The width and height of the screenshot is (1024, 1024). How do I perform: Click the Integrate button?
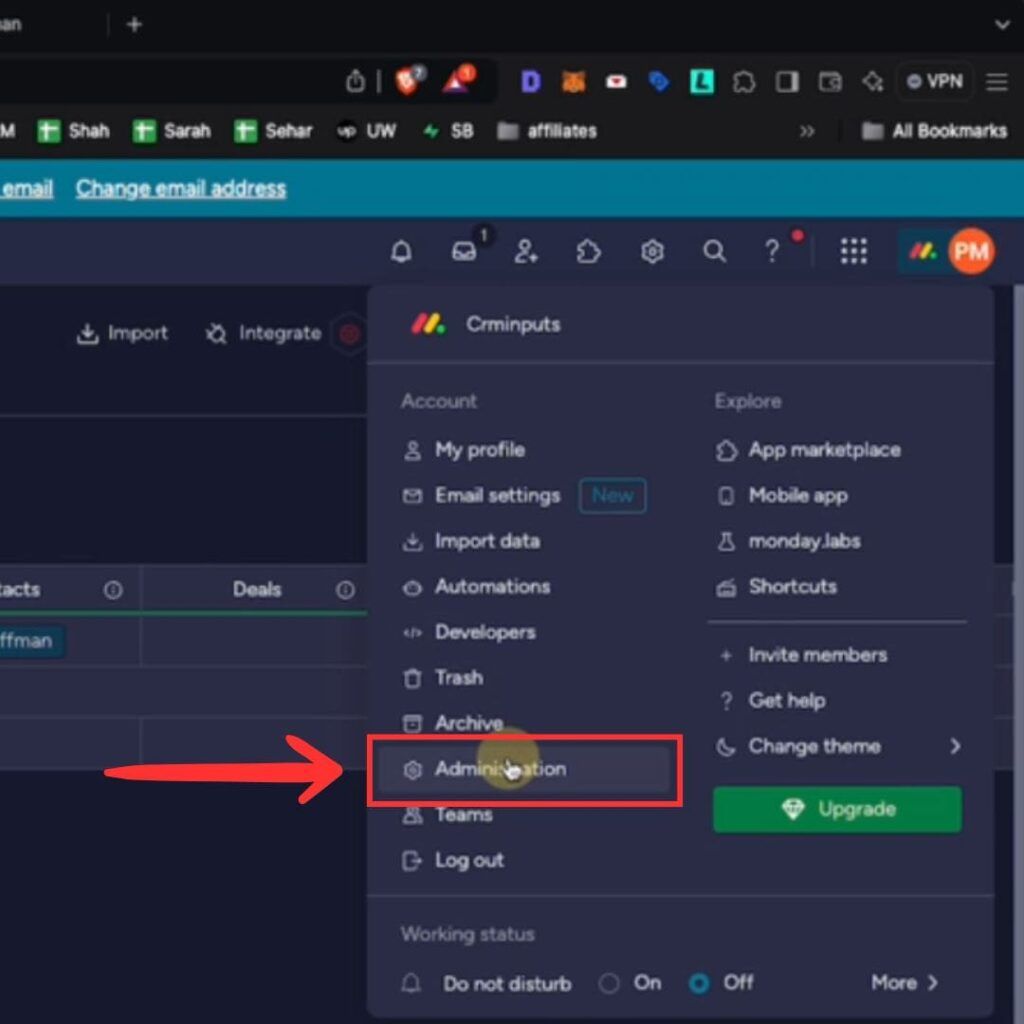264,334
